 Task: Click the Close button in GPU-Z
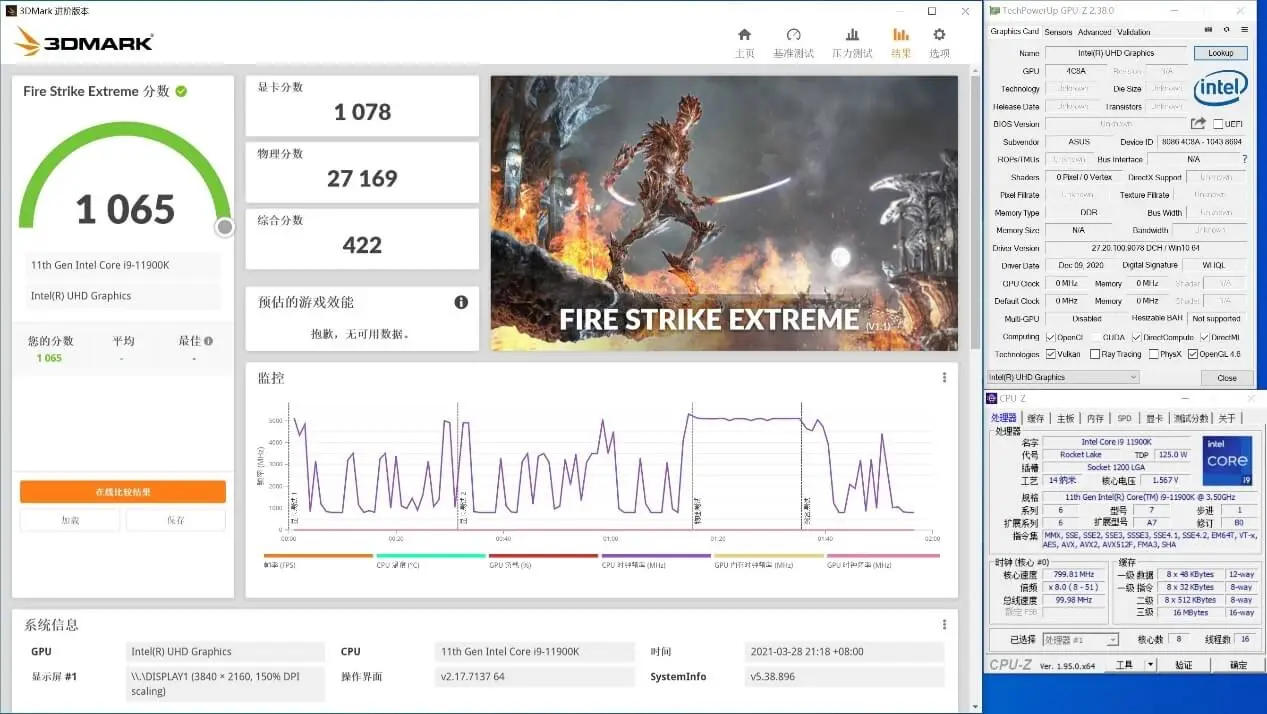[x=1227, y=378]
